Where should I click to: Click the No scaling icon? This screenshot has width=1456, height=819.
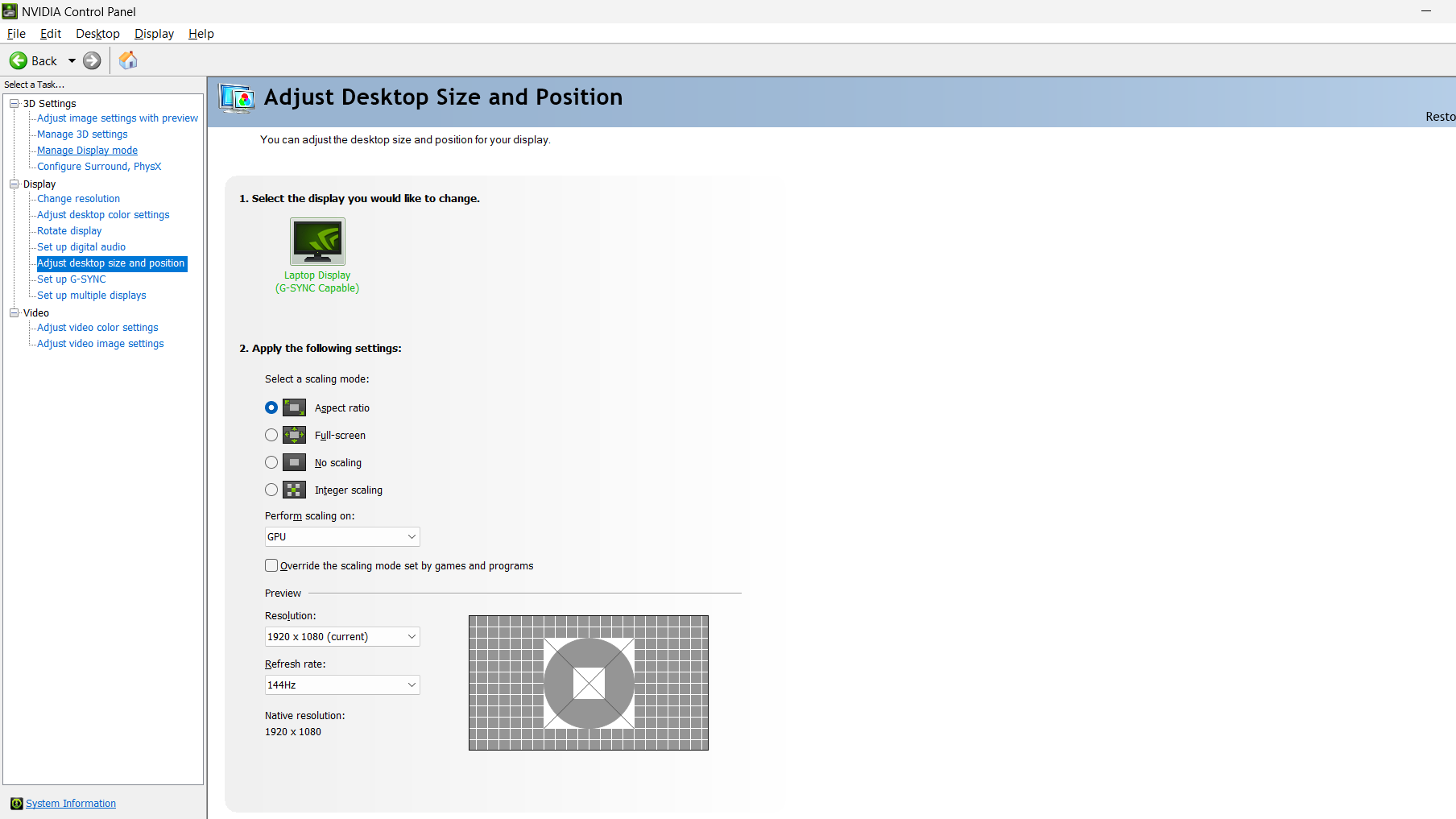pyautogui.click(x=294, y=462)
